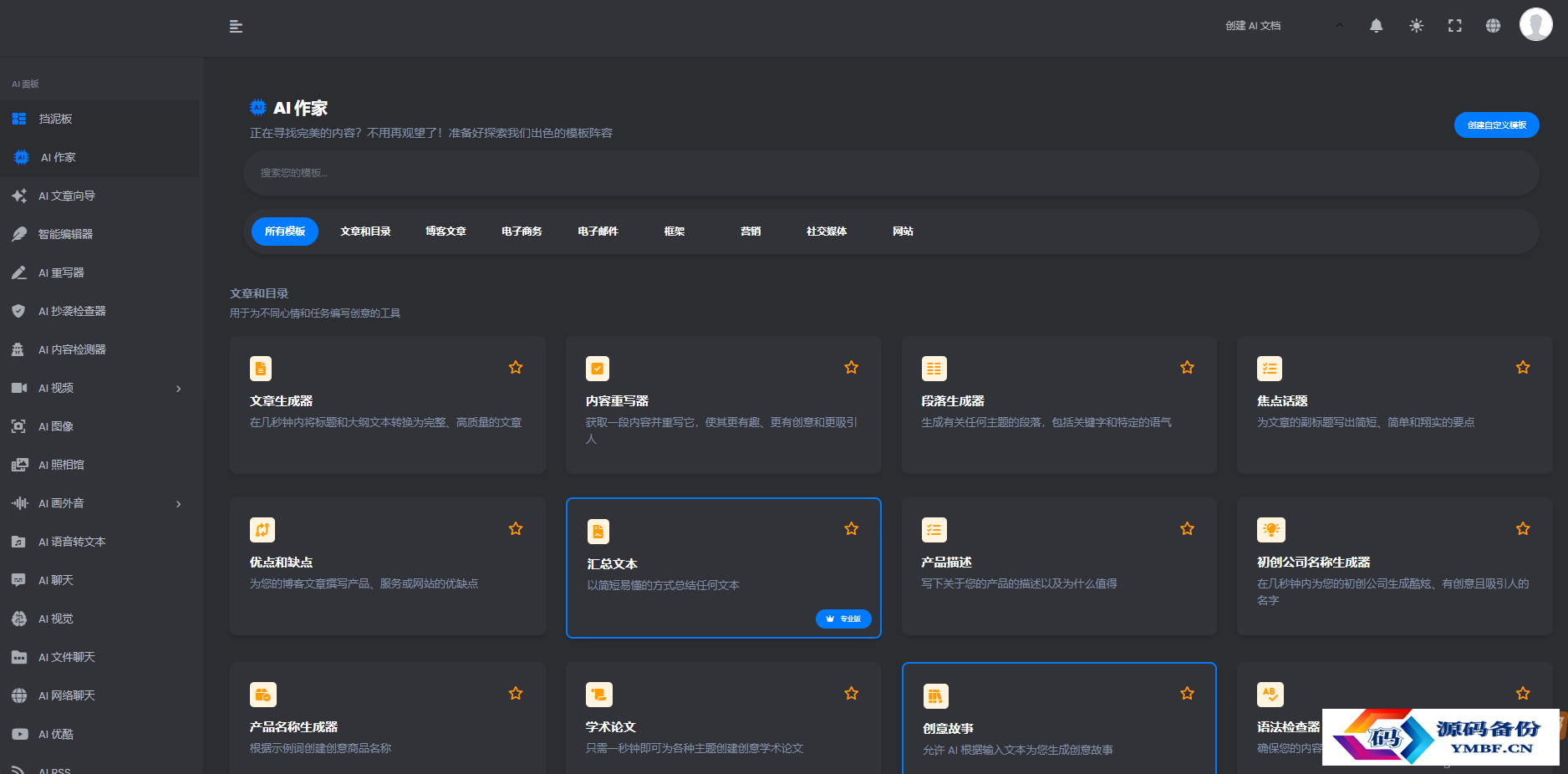Favorite 段落生成器 with star
Image resolution: width=1568 pixels, height=774 pixels.
tap(1187, 368)
